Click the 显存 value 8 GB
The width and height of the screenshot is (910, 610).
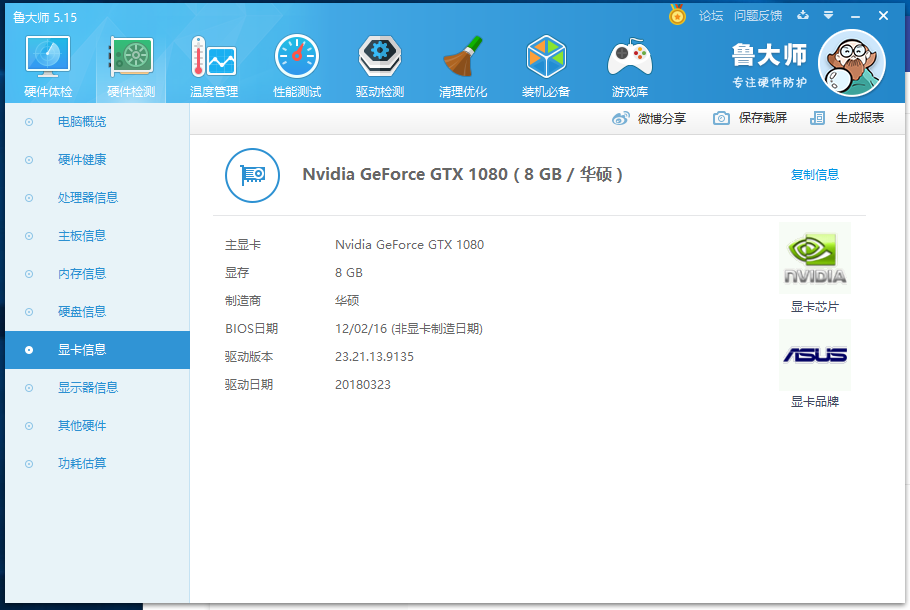[349, 273]
